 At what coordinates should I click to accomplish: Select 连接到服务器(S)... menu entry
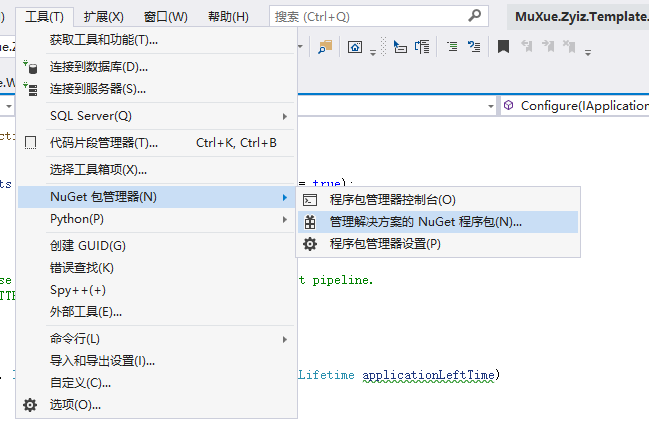[x=157, y=89]
